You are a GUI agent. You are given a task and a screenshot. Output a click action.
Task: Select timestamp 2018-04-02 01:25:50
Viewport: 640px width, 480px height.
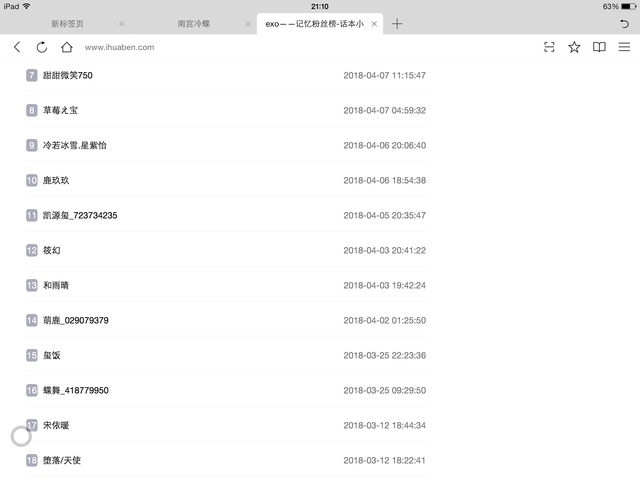(384, 321)
